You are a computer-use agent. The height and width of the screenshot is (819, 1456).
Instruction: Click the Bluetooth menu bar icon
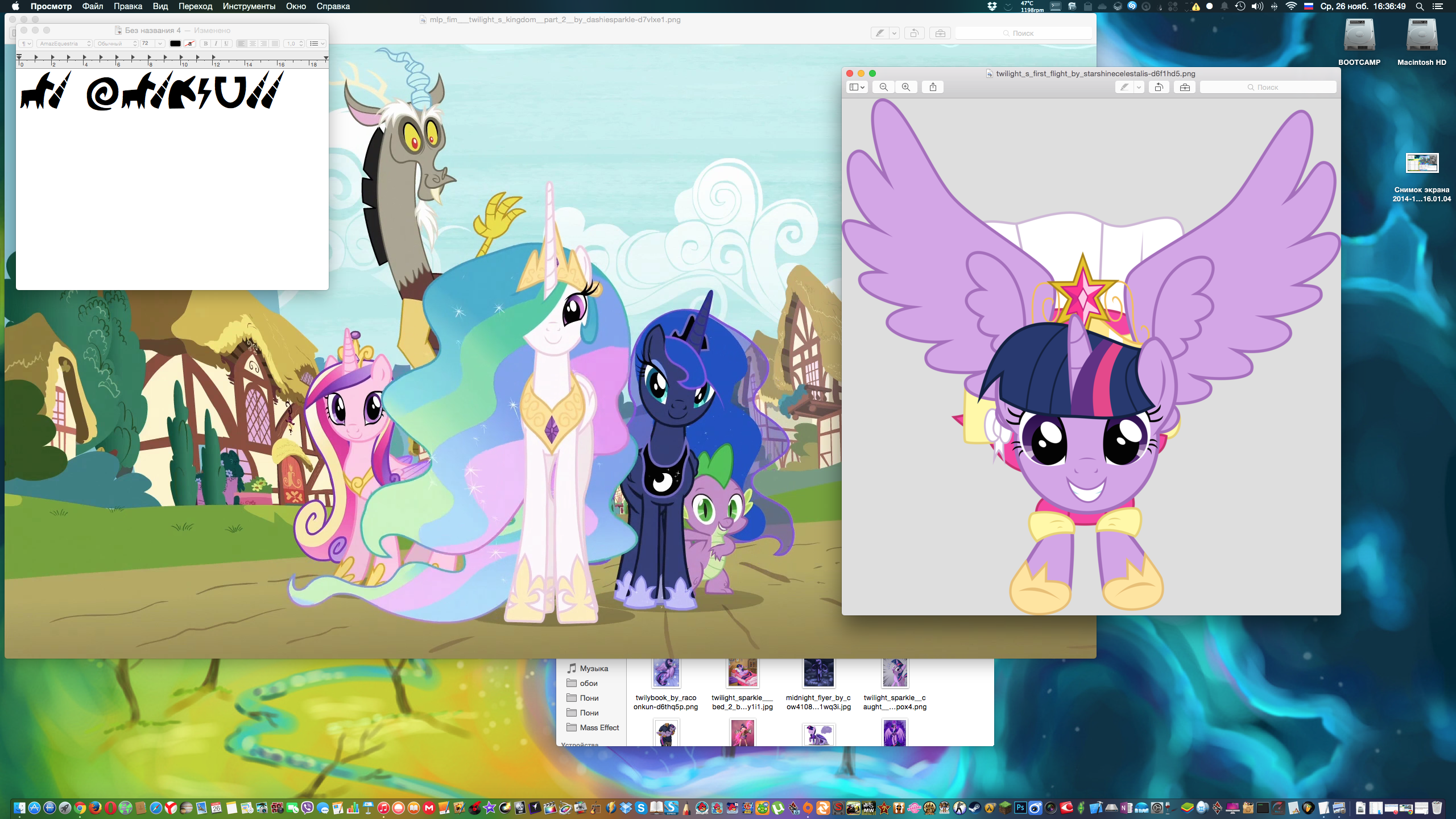click(1274, 6)
